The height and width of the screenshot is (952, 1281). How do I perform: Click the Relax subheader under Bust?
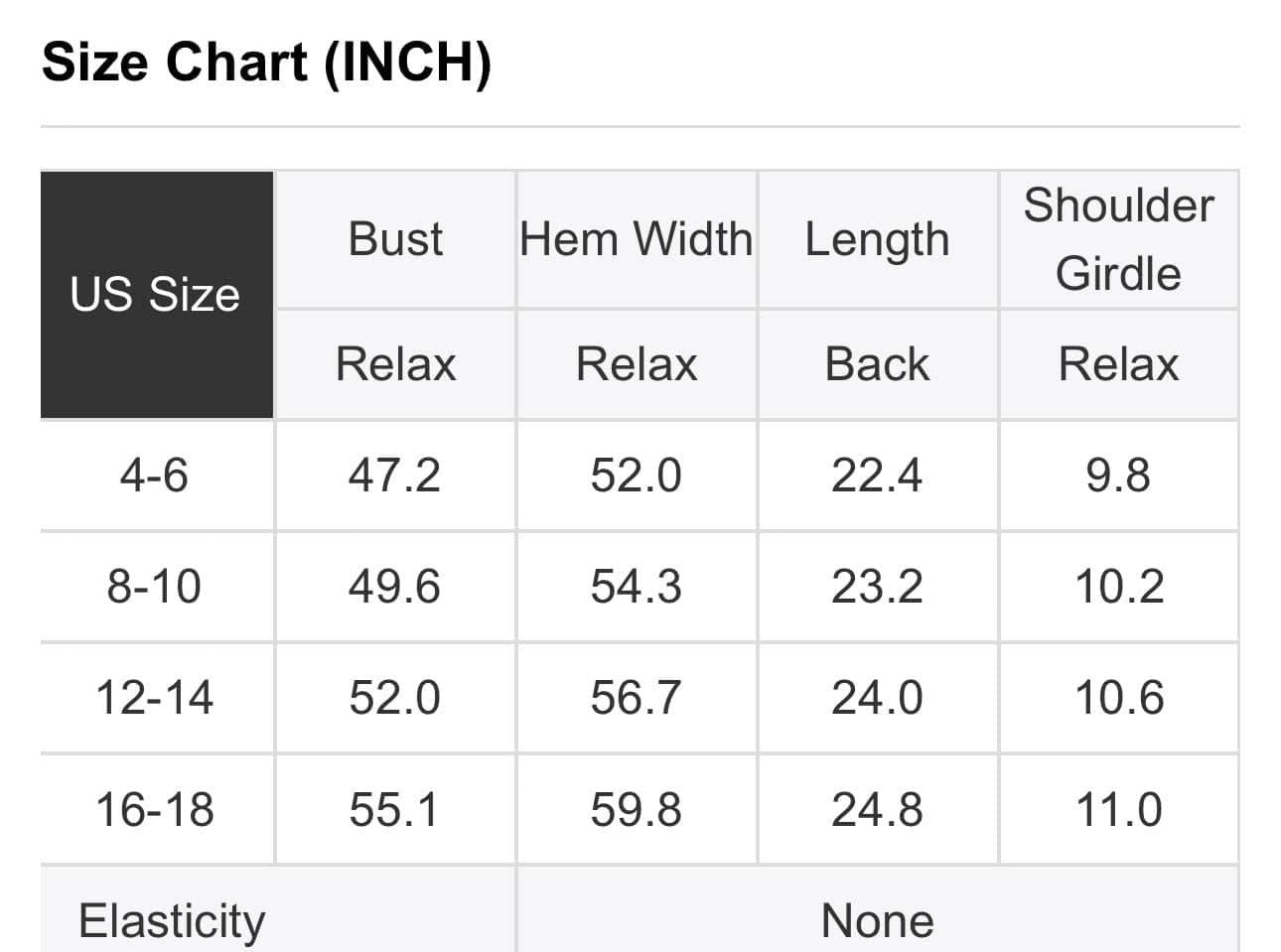pyautogui.click(x=395, y=363)
